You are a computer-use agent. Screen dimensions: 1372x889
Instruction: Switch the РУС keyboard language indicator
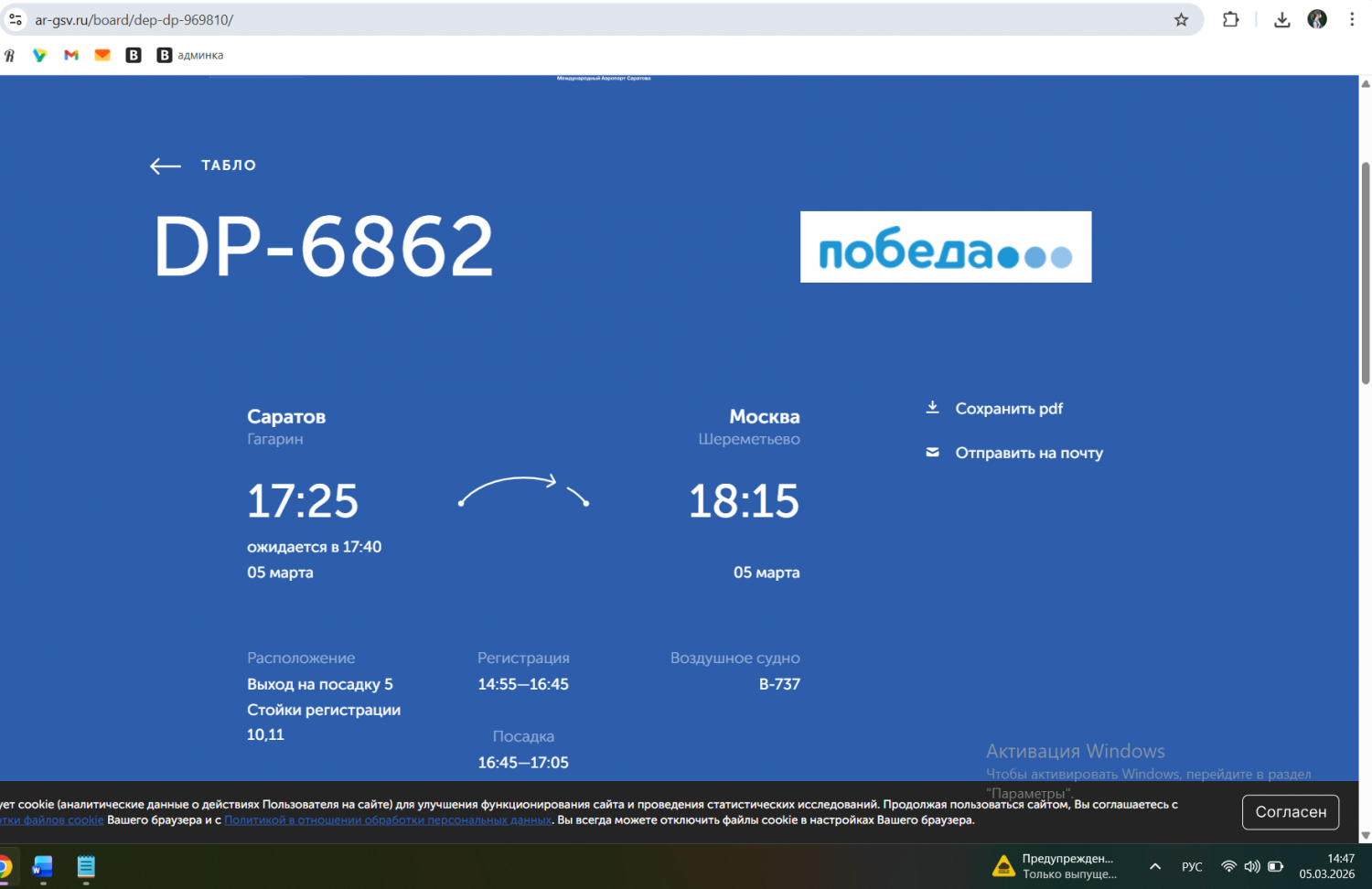pos(1192,866)
